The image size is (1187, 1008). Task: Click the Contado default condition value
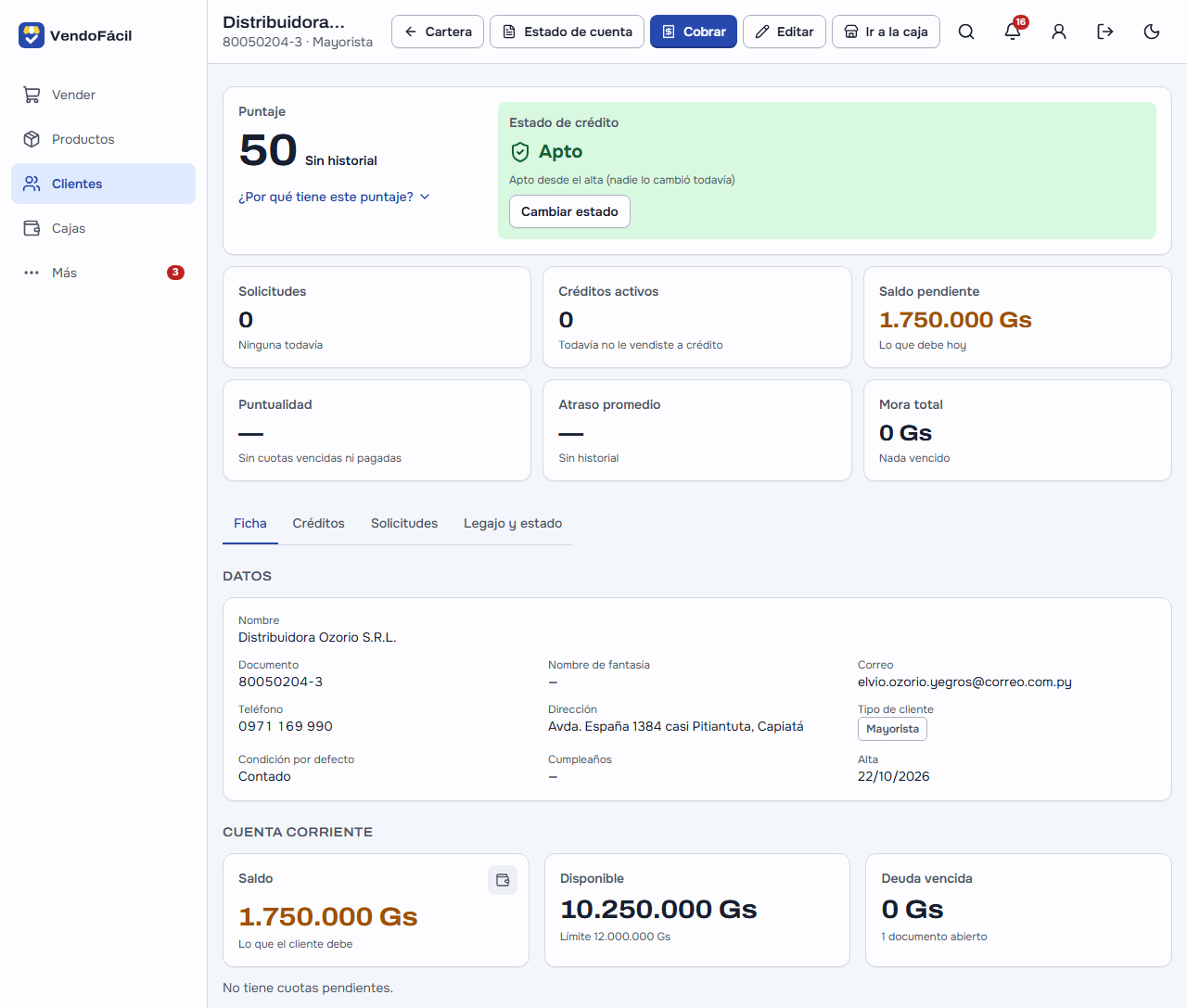[x=264, y=776]
